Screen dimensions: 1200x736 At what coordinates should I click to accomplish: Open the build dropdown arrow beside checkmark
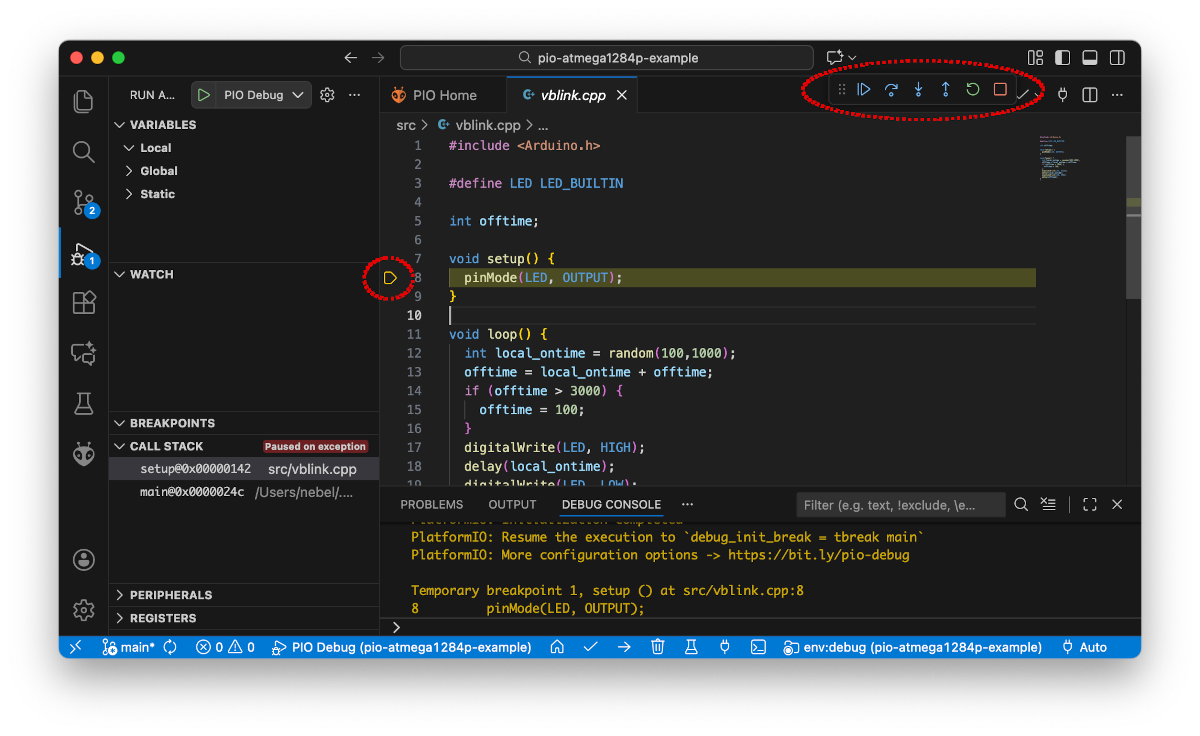1038,95
